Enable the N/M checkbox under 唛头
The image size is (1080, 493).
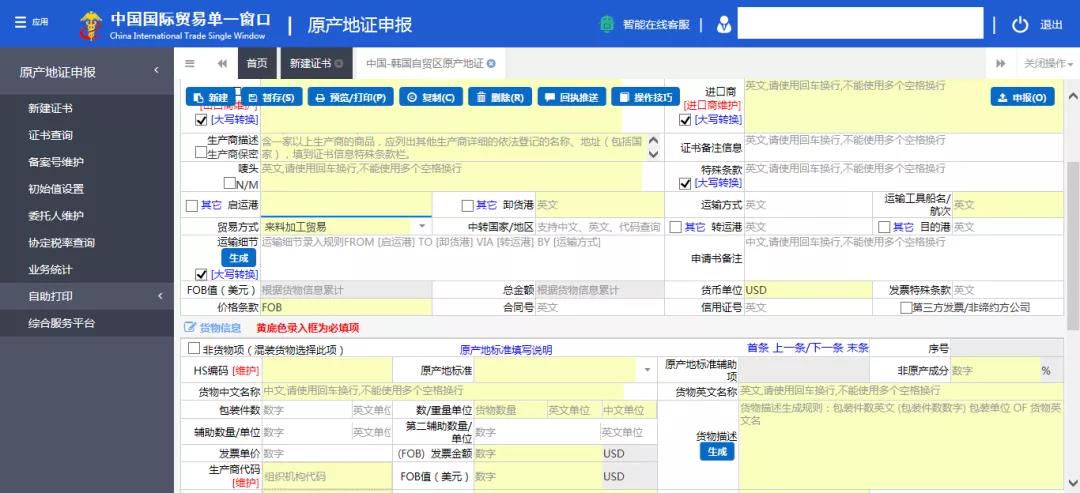click(229, 183)
